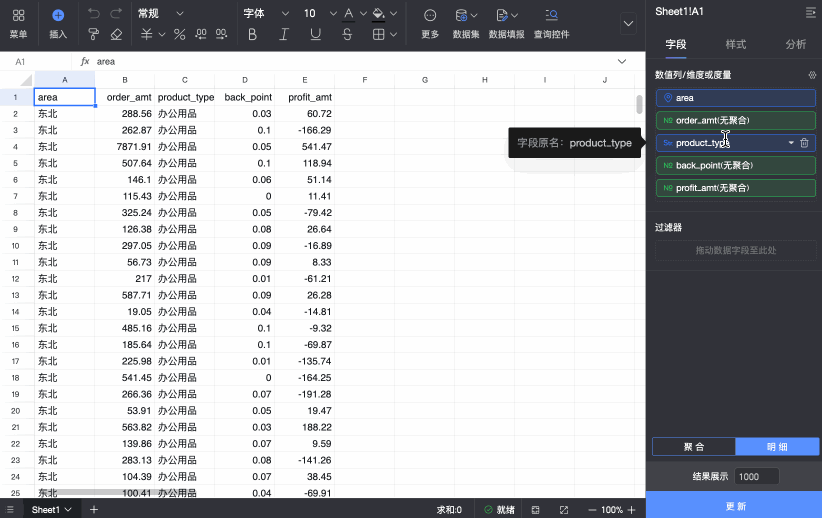The width and height of the screenshot is (822, 518).
Task: Toggle strikethrough formatting
Action: click(347, 34)
